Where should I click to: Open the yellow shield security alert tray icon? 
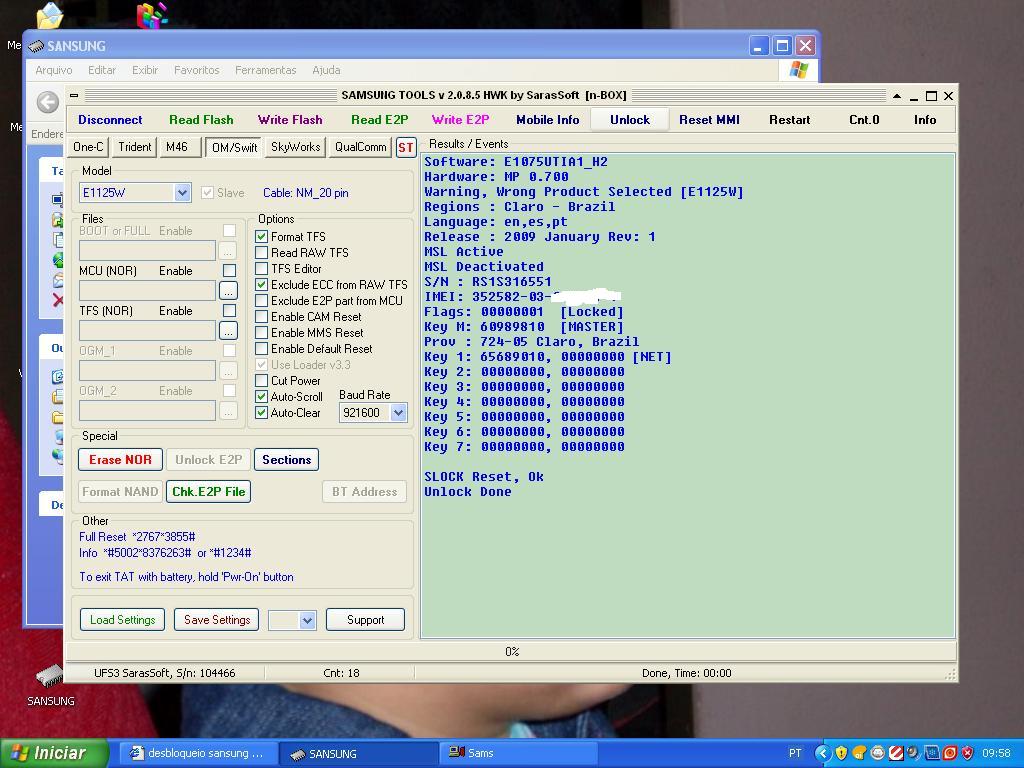(x=841, y=753)
